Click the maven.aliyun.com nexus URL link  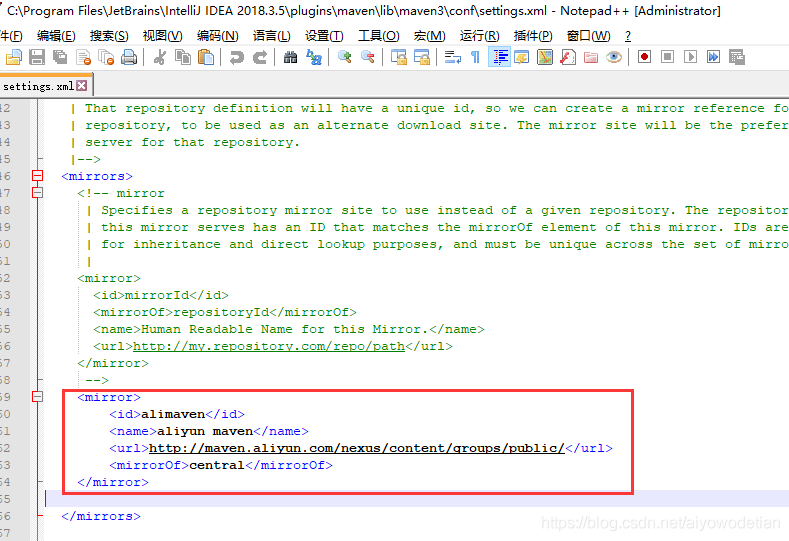(x=357, y=448)
